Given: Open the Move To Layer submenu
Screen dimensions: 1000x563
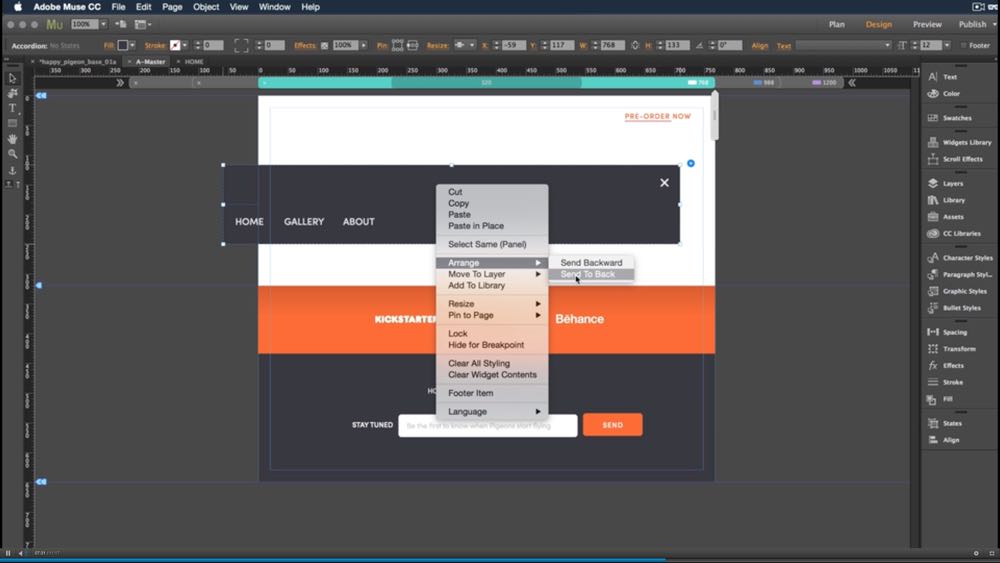Looking at the screenshot, I should 492,274.
